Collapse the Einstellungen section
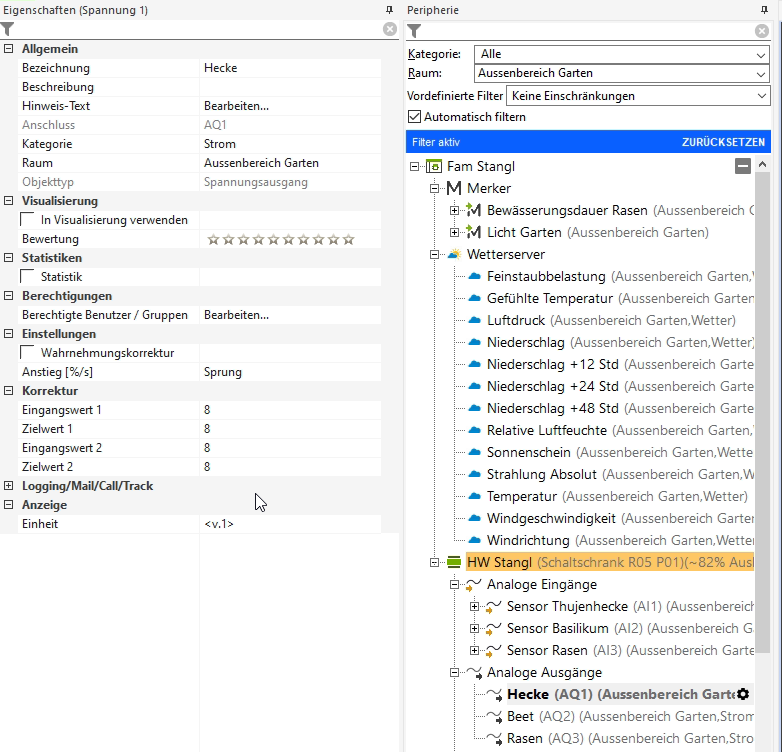Screen dimensions: 782x752 [8, 334]
